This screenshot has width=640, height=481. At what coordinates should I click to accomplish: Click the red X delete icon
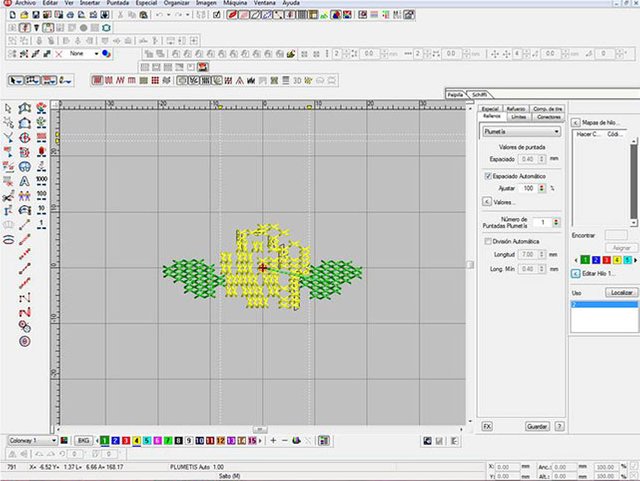59,53
